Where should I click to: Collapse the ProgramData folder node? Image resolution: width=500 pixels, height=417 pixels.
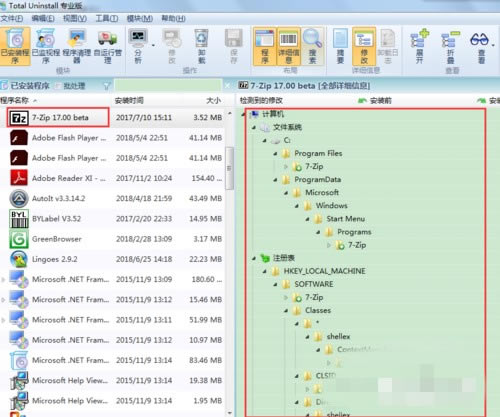[275, 180]
